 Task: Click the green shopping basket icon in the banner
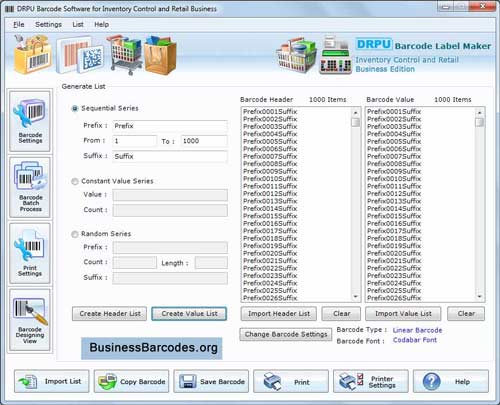pyautogui.click(x=297, y=56)
